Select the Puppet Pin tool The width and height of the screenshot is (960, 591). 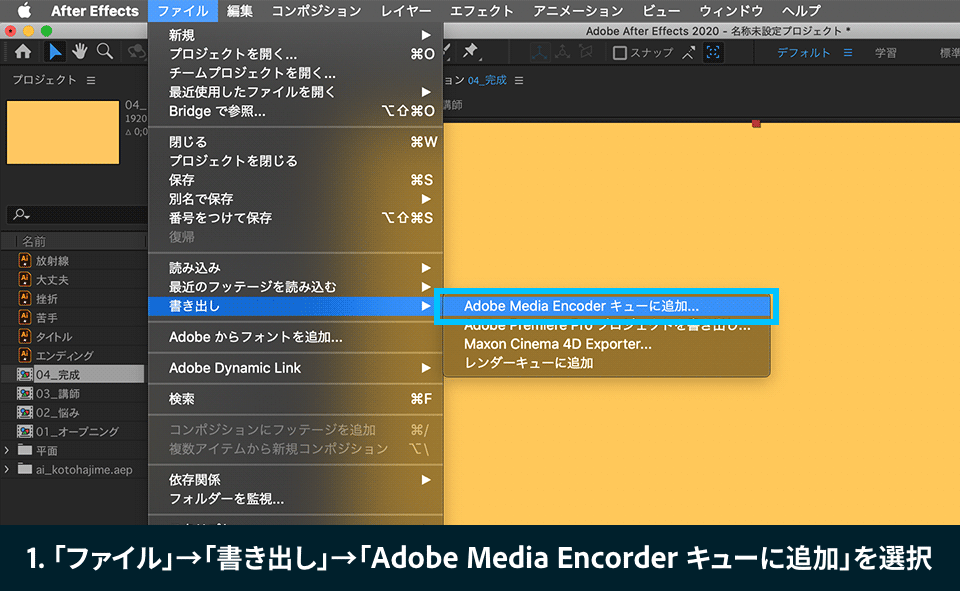[470, 52]
